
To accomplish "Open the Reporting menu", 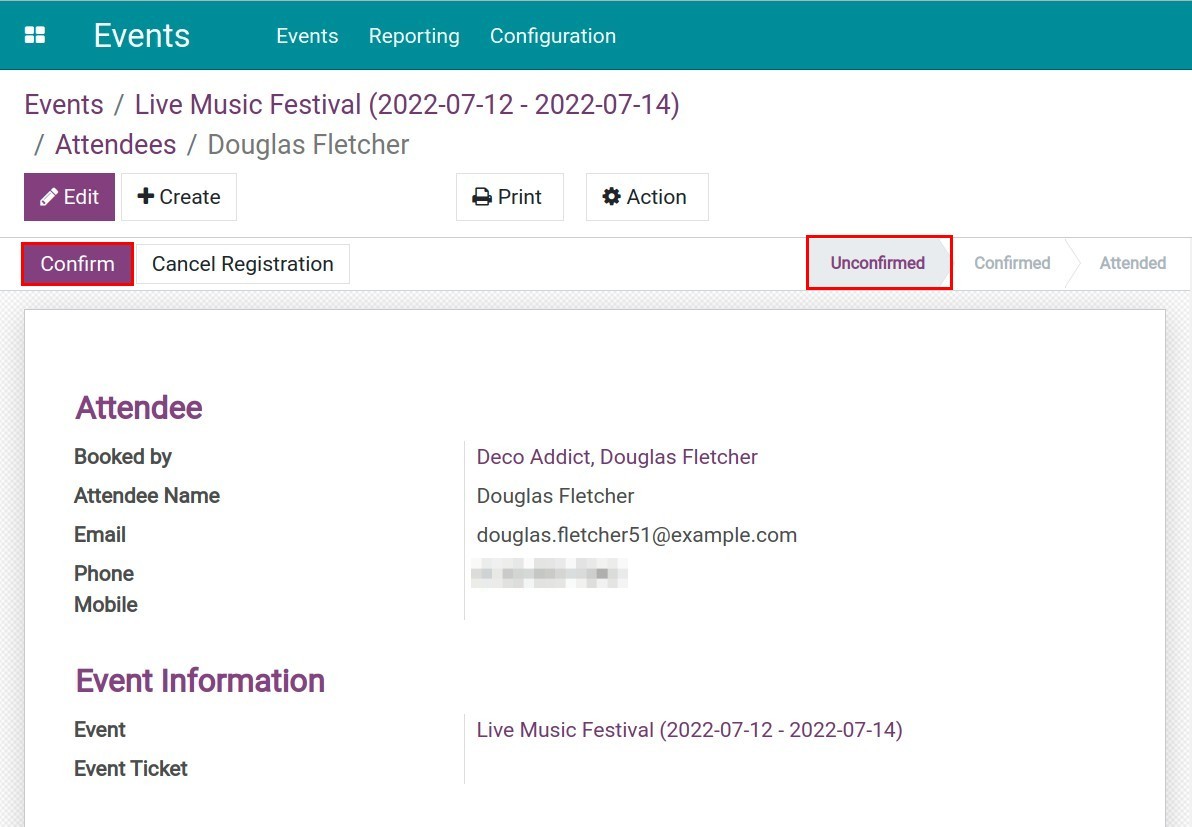I will coord(414,36).
